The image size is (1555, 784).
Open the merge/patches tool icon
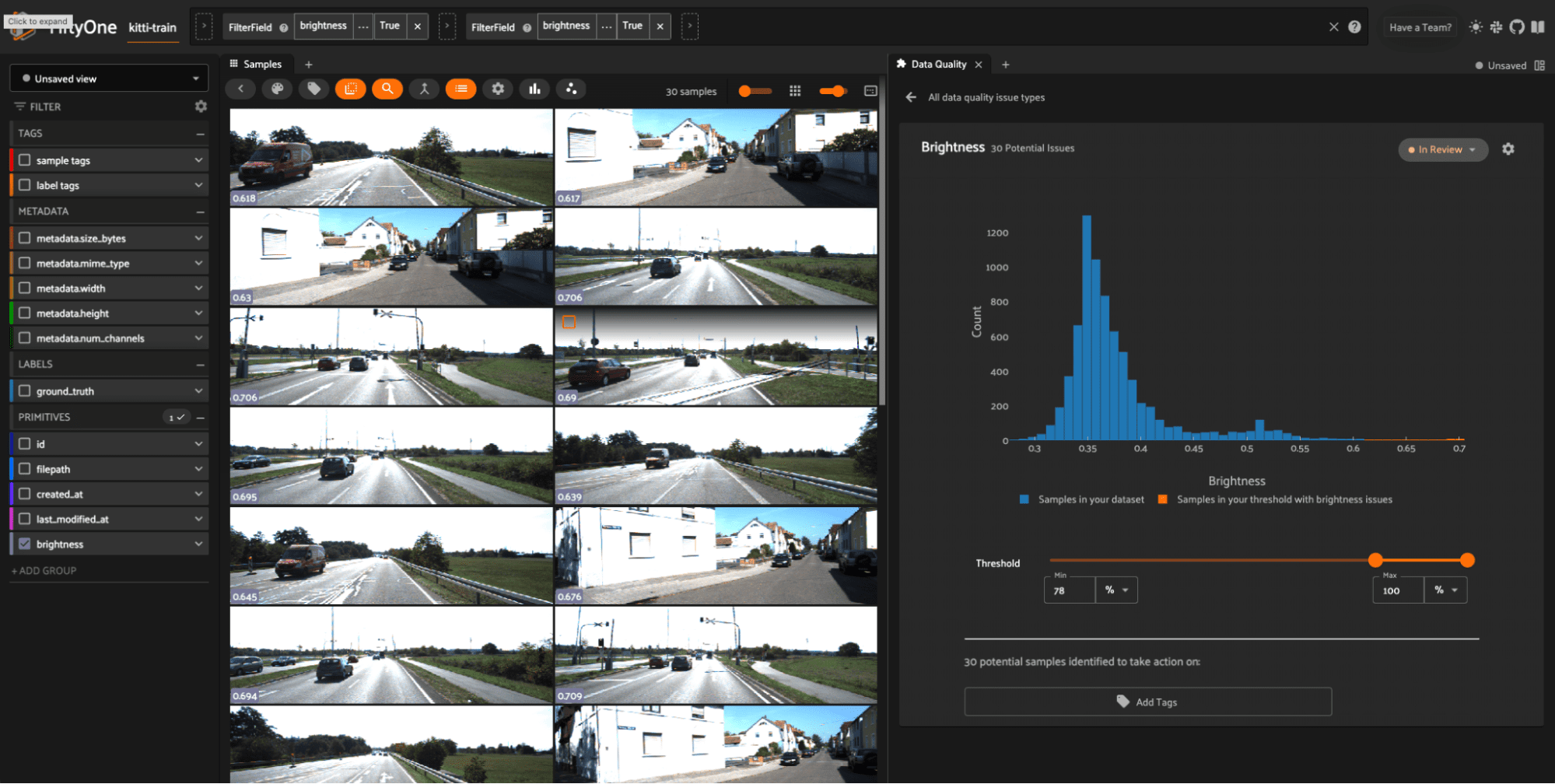(424, 89)
